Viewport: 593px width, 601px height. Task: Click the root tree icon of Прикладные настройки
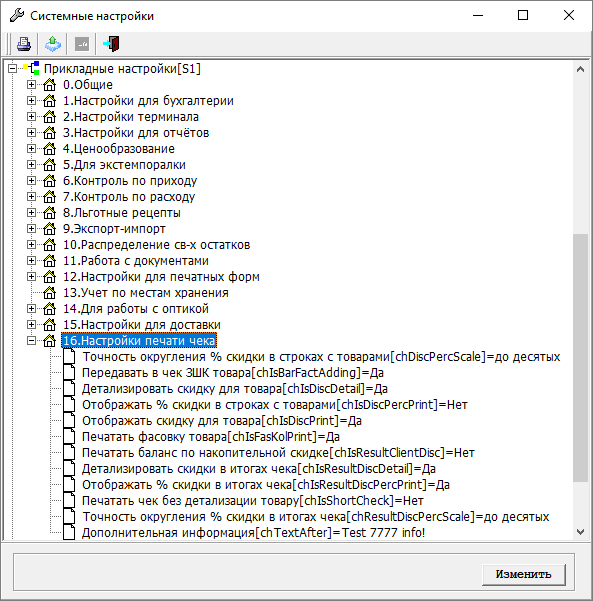[x=31, y=68]
